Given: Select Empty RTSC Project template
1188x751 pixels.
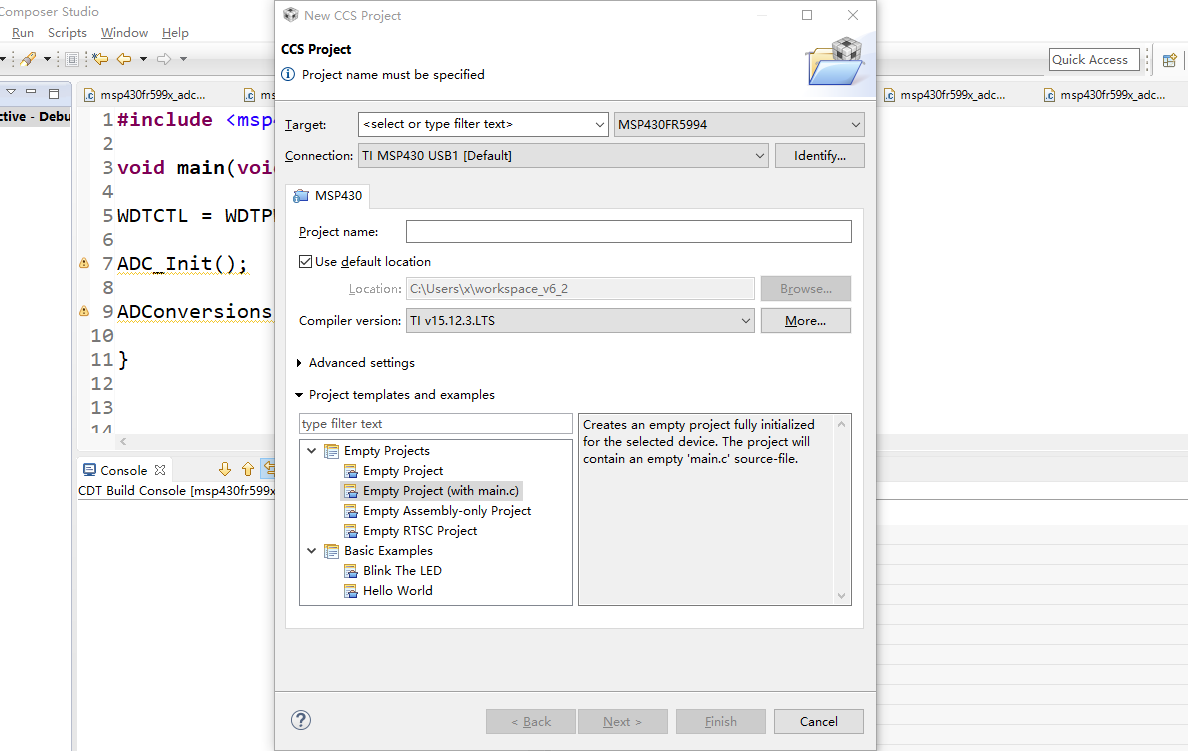Looking at the screenshot, I should 419,530.
